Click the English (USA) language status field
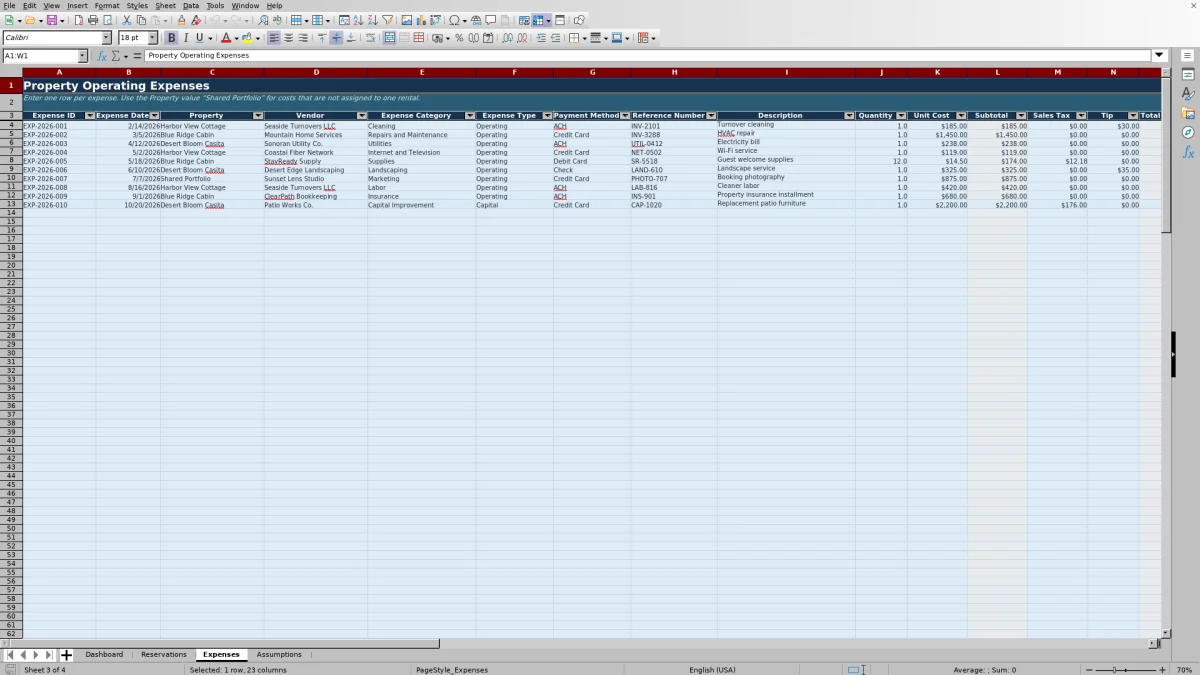The width and height of the screenshot is (1200, 675). tap(711, 670)
